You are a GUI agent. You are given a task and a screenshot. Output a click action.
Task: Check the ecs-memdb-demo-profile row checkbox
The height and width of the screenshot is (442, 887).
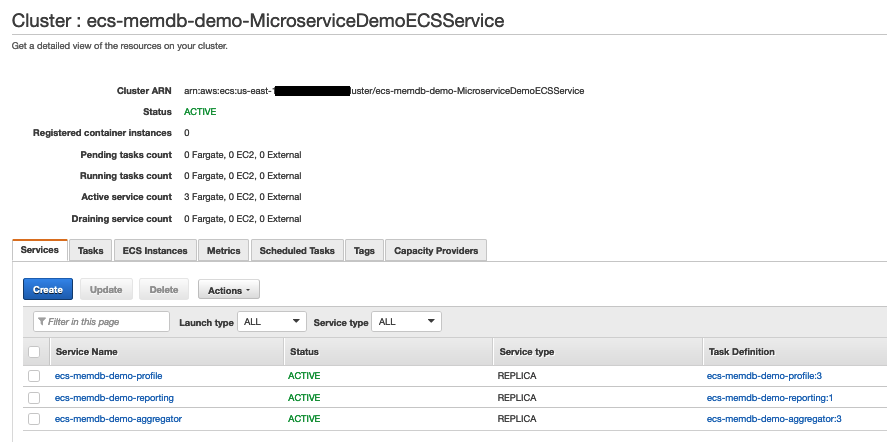click(x=34, y=376)
